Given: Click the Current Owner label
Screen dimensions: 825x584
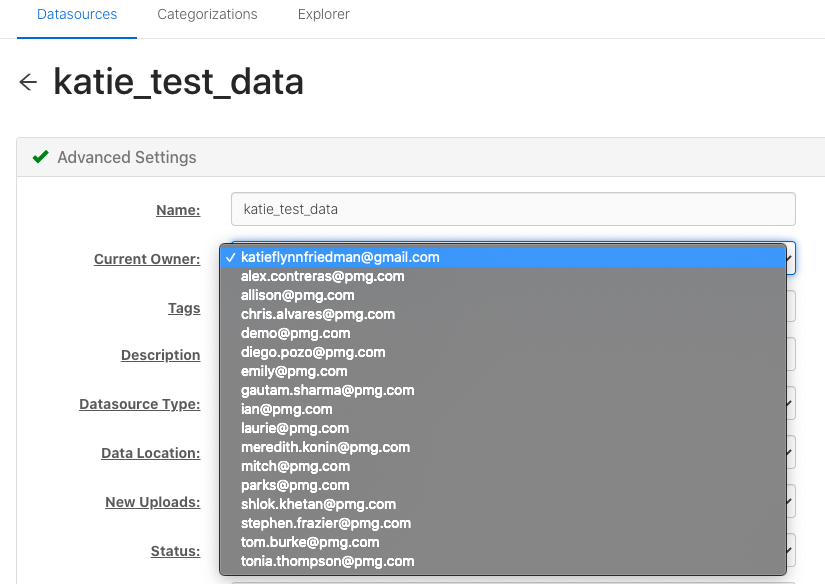Looking at the screenshot, I should [x=147, y=259].
